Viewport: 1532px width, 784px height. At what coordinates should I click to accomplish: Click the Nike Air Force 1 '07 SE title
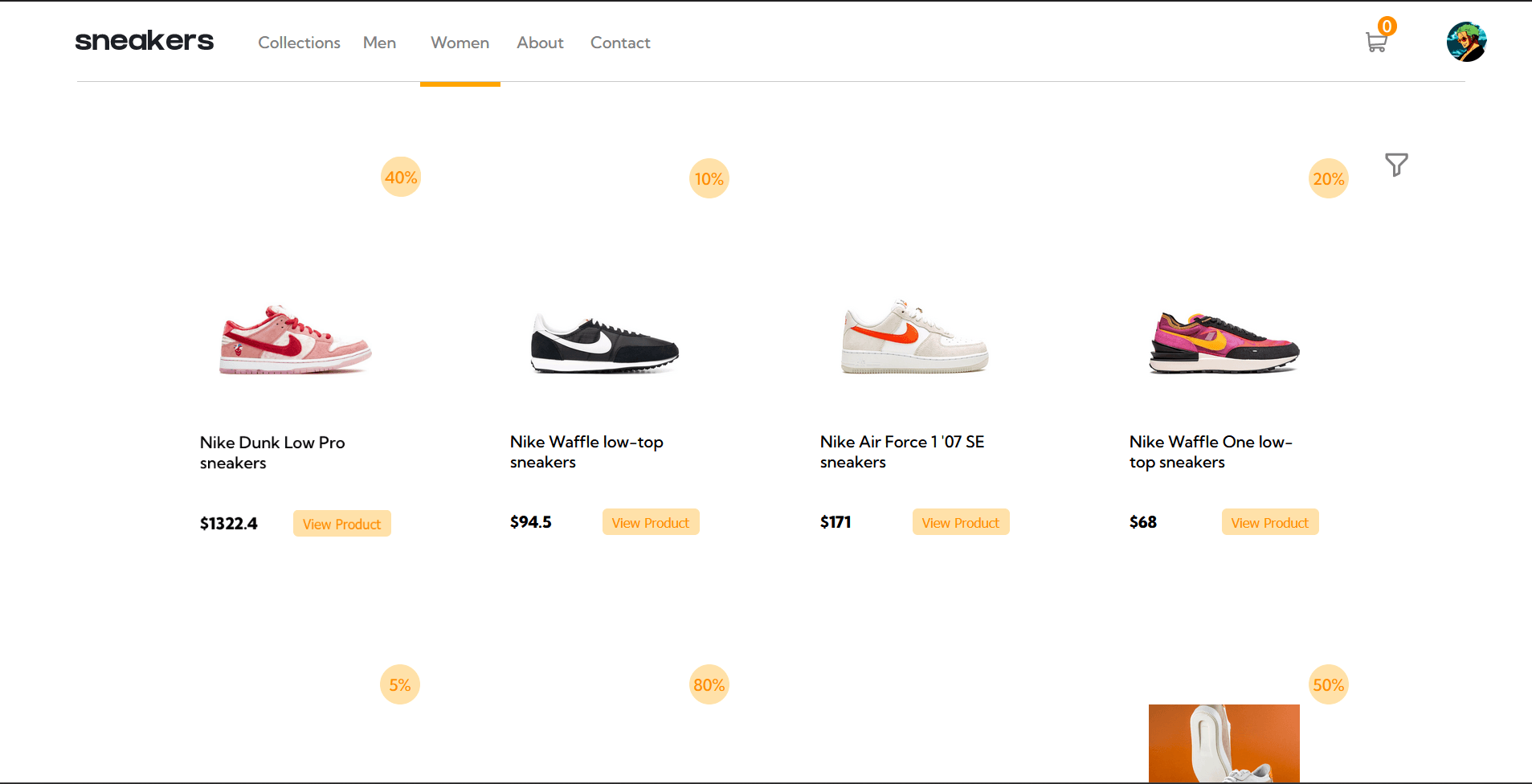[902, 452]
